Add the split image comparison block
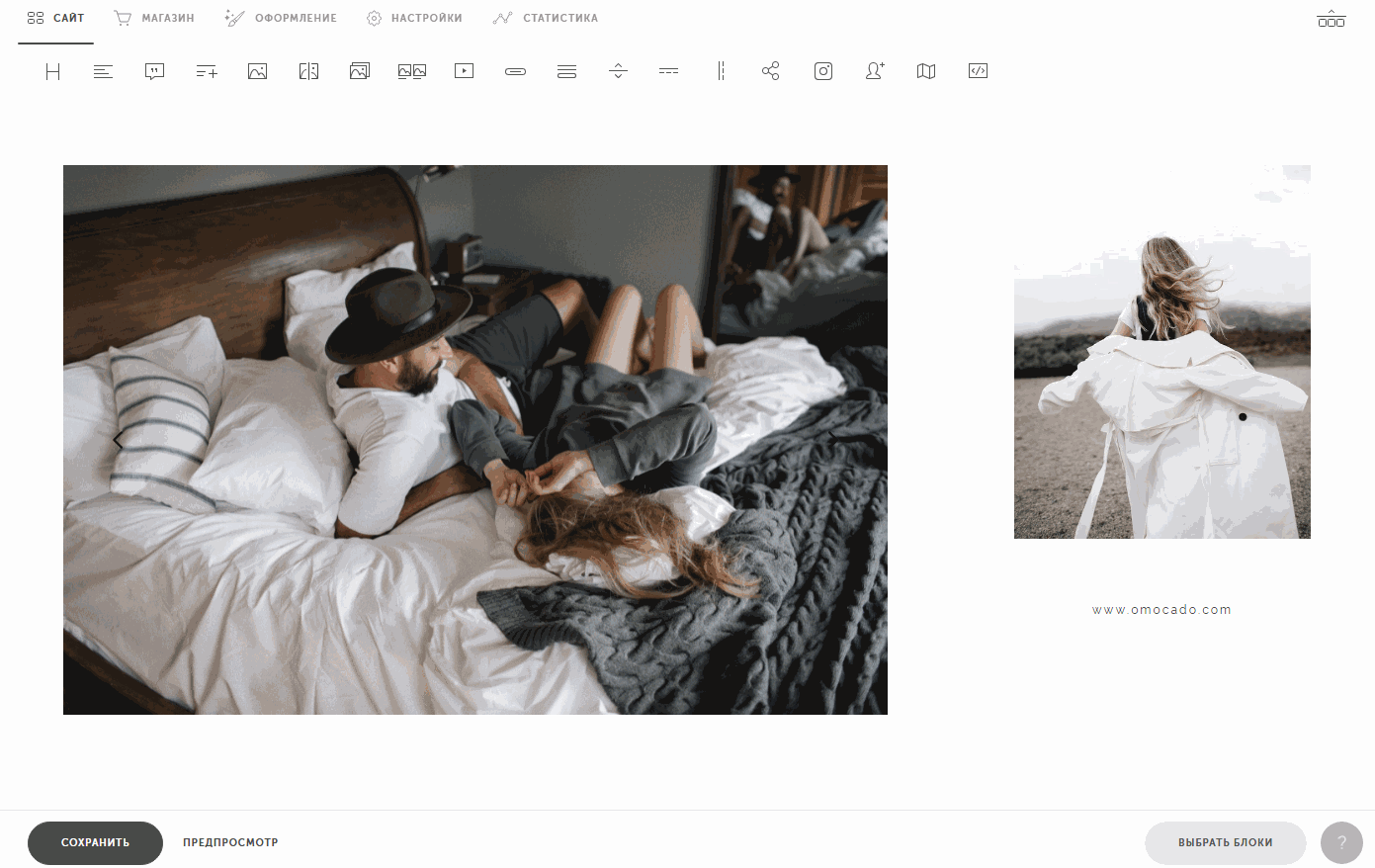This screenshot has width=1375, height=868. click(309, 71)
